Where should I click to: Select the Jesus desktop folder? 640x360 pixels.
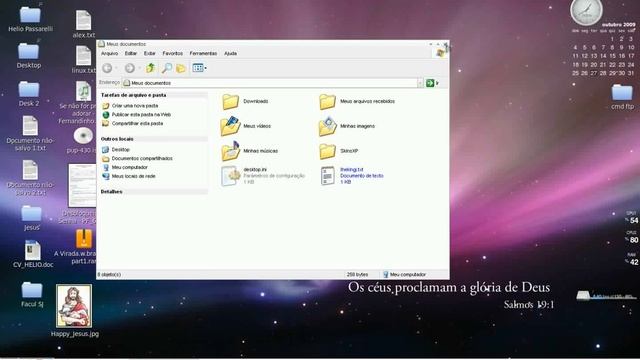pos(31,214)
